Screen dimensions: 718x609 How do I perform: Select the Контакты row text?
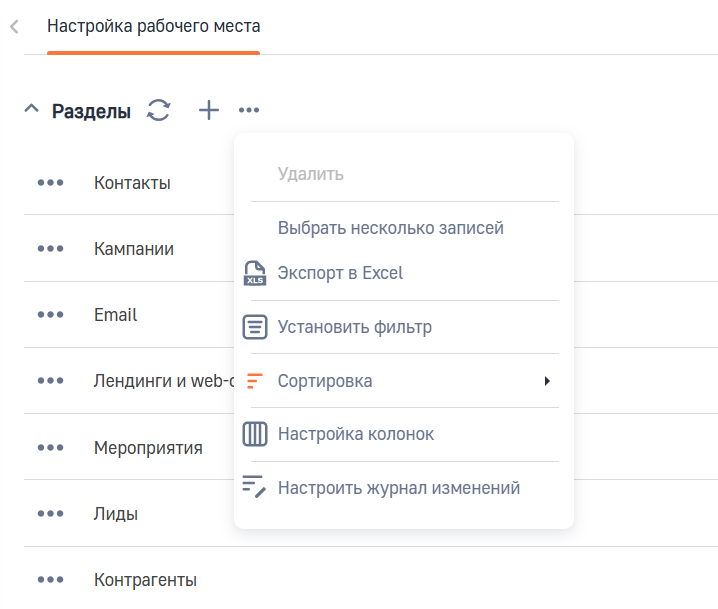(132, 183)
